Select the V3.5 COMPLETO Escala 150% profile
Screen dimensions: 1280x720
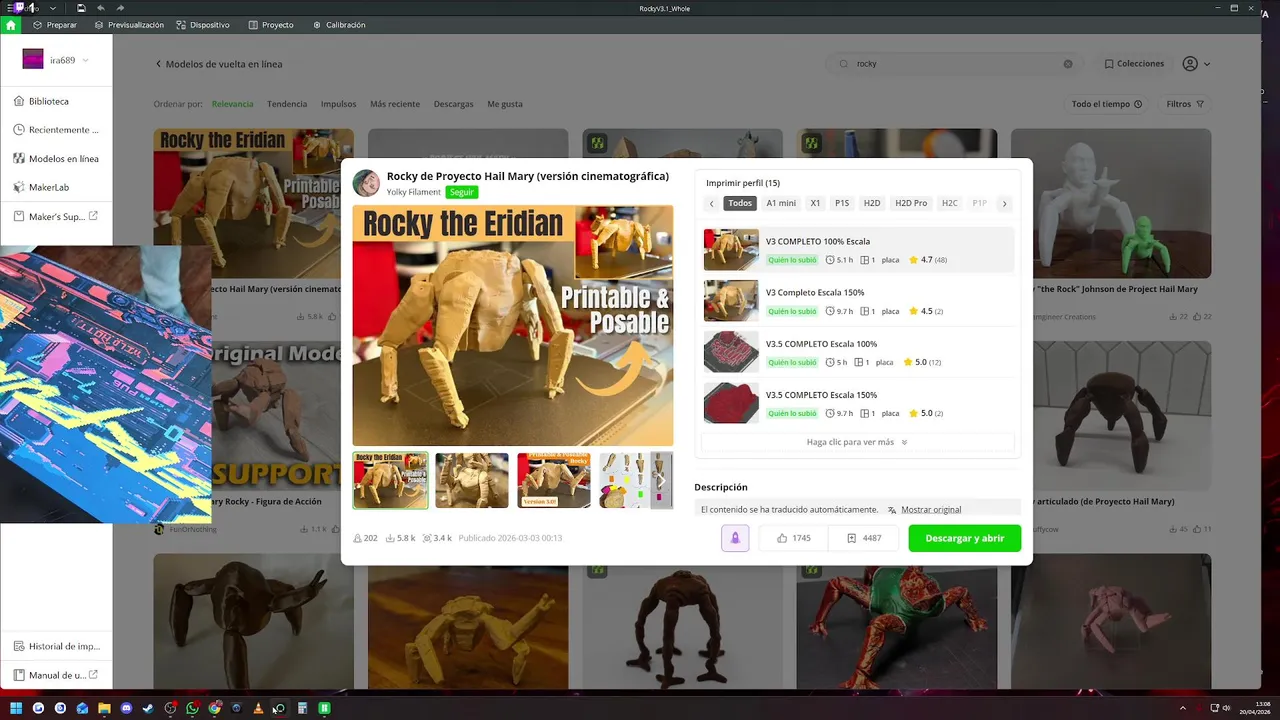tap(858, 403)
